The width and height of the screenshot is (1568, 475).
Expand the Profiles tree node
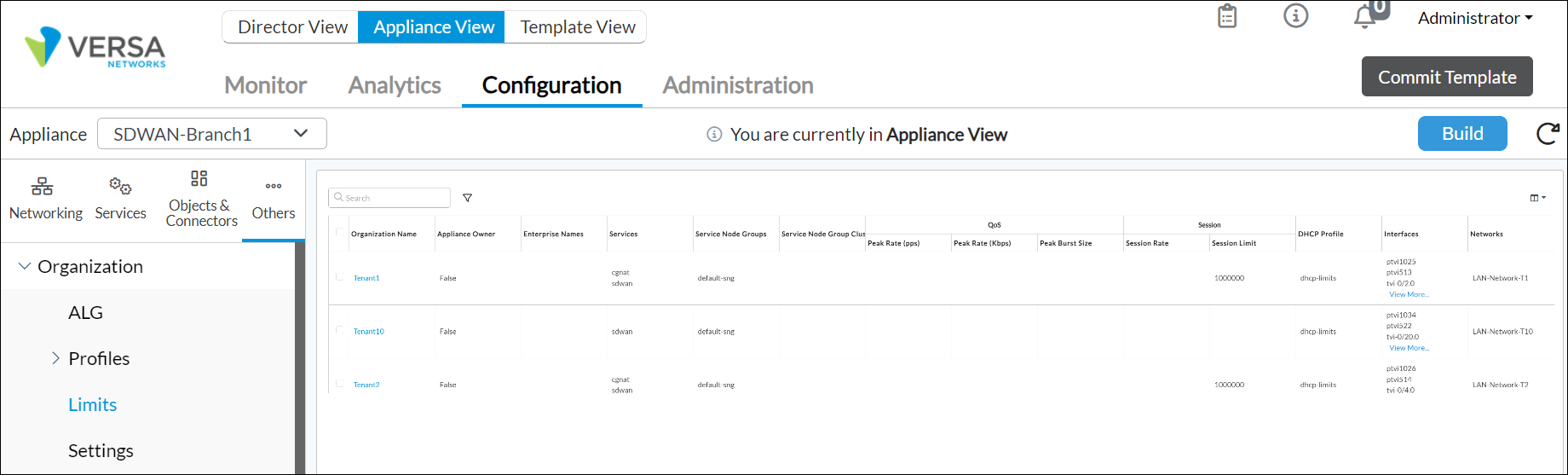tap(56, 358)
